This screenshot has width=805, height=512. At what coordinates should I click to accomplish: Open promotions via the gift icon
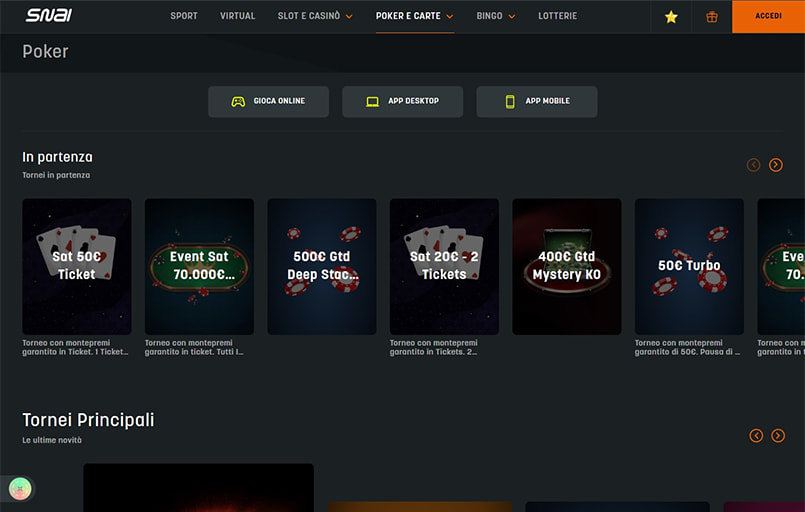tap(712, 17)
